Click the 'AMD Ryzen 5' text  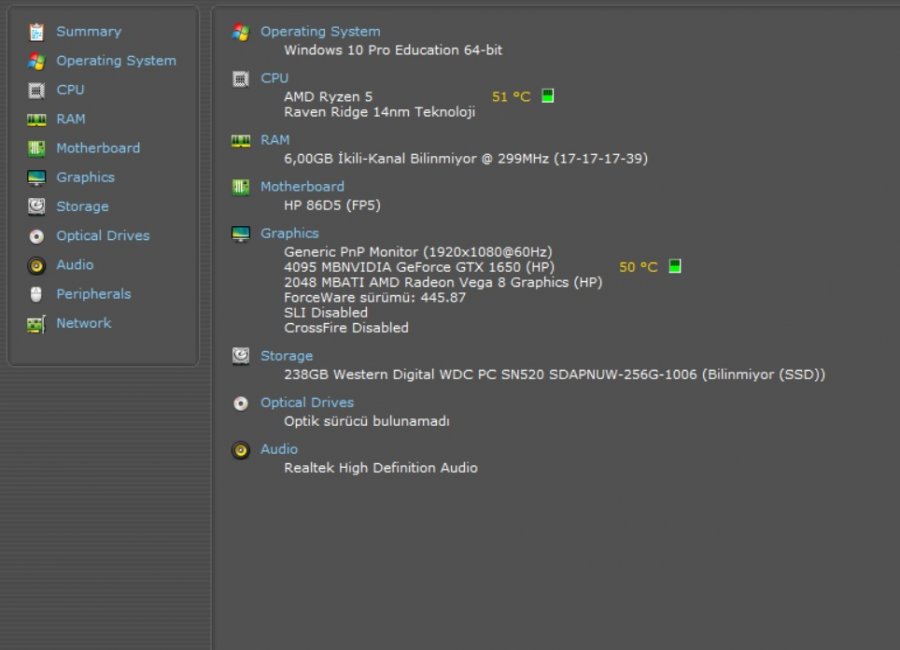[x=328, y=96]
